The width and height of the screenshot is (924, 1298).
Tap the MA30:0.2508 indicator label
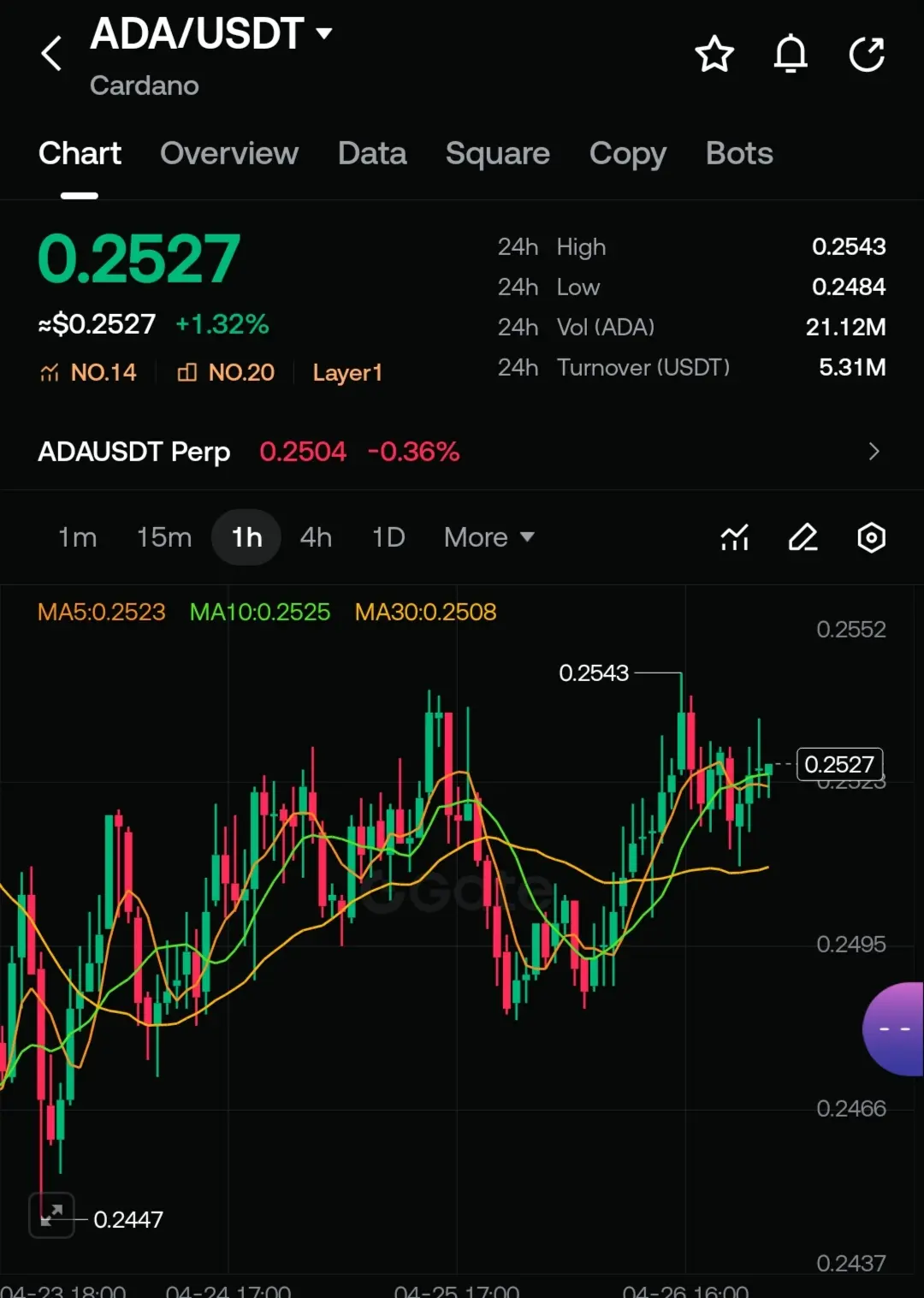tap(426, 612)
